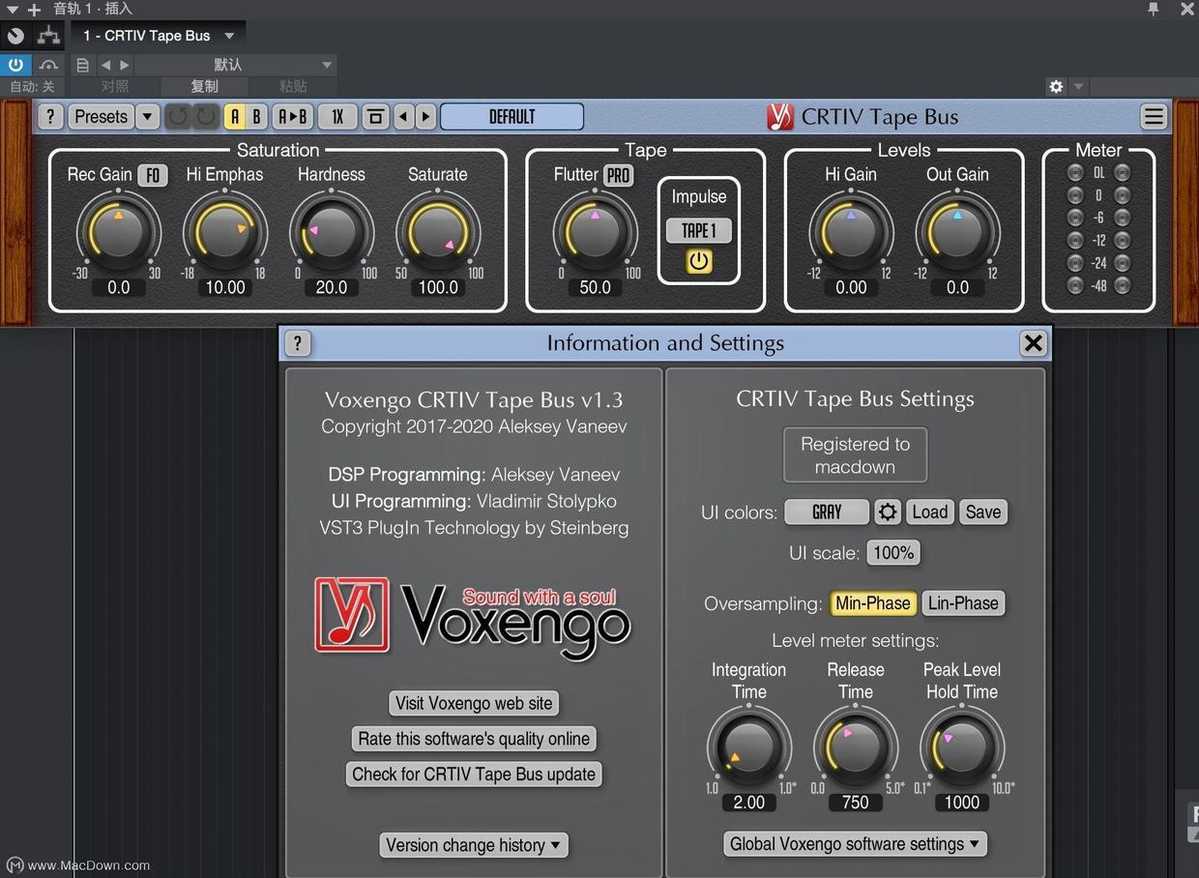Click the 粘贴 paste option

[x=293, y=86]
